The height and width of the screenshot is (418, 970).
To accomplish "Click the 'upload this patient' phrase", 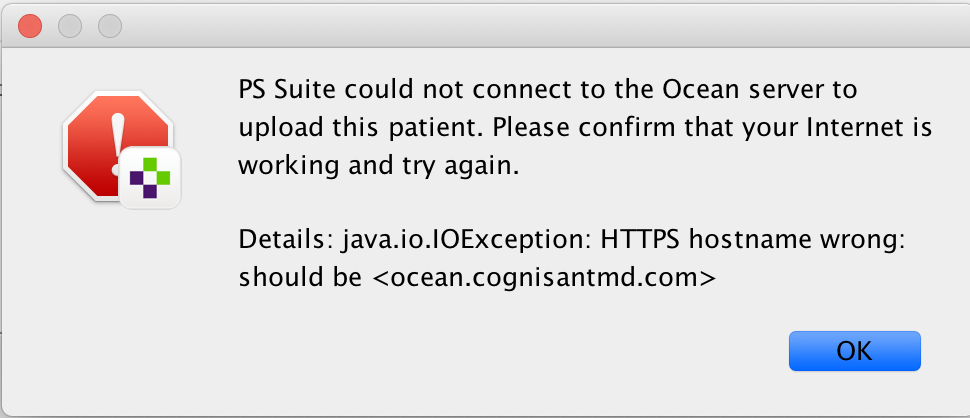I will tap(361, 129).
